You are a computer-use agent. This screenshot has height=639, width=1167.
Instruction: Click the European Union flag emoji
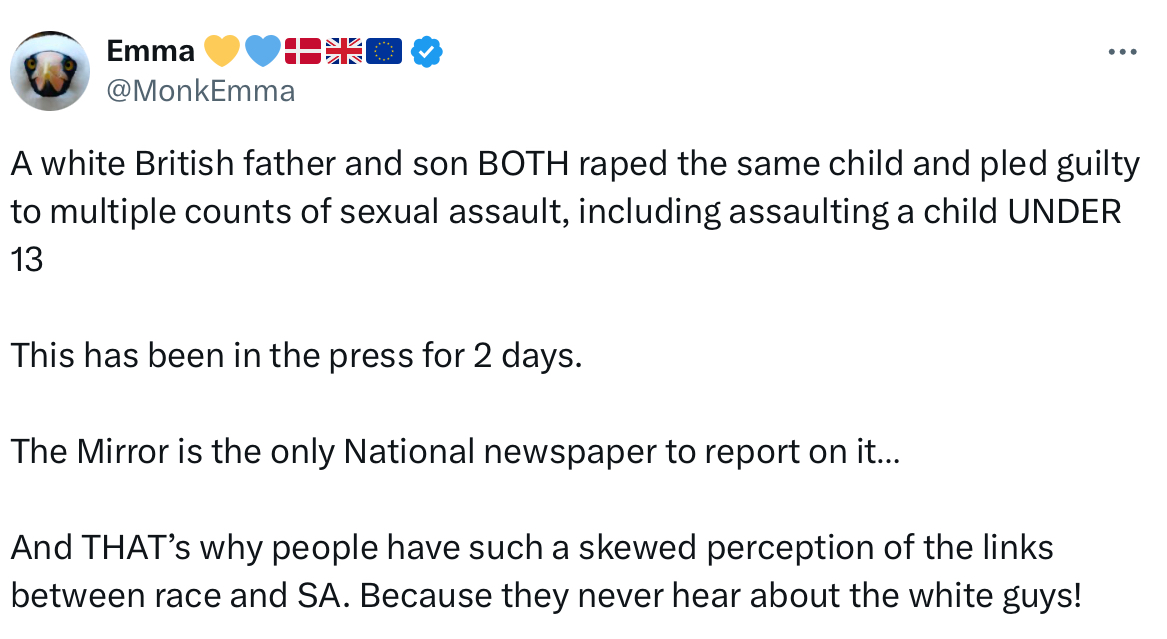pyautogui.click(x=385, y=50)
